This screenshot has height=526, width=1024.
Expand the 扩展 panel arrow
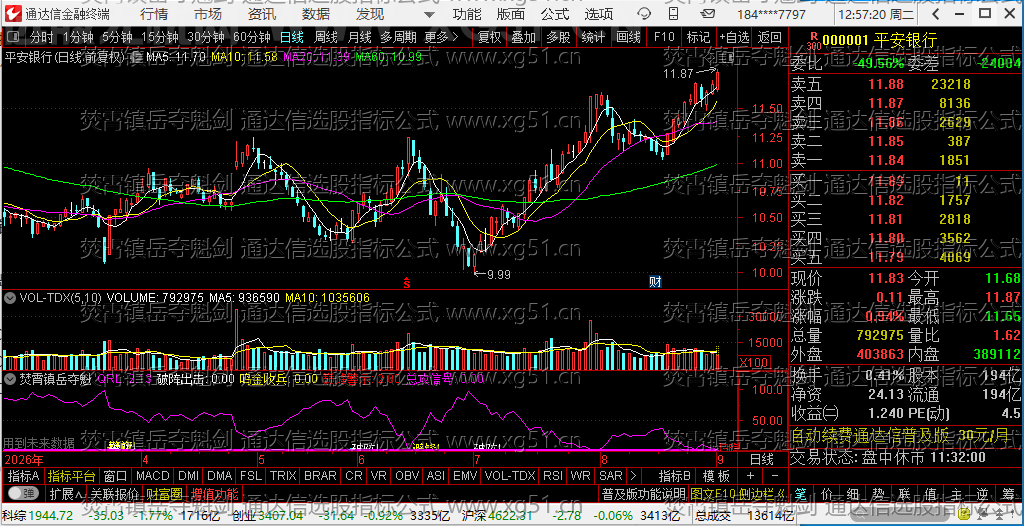click(67, 493)
